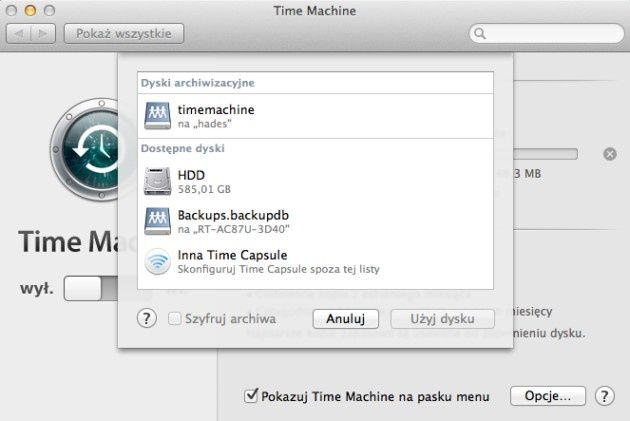The width and height of the screenshot is (630, 421).
Task: Click the 585,01 GB size text
Action: coord(204,189)
